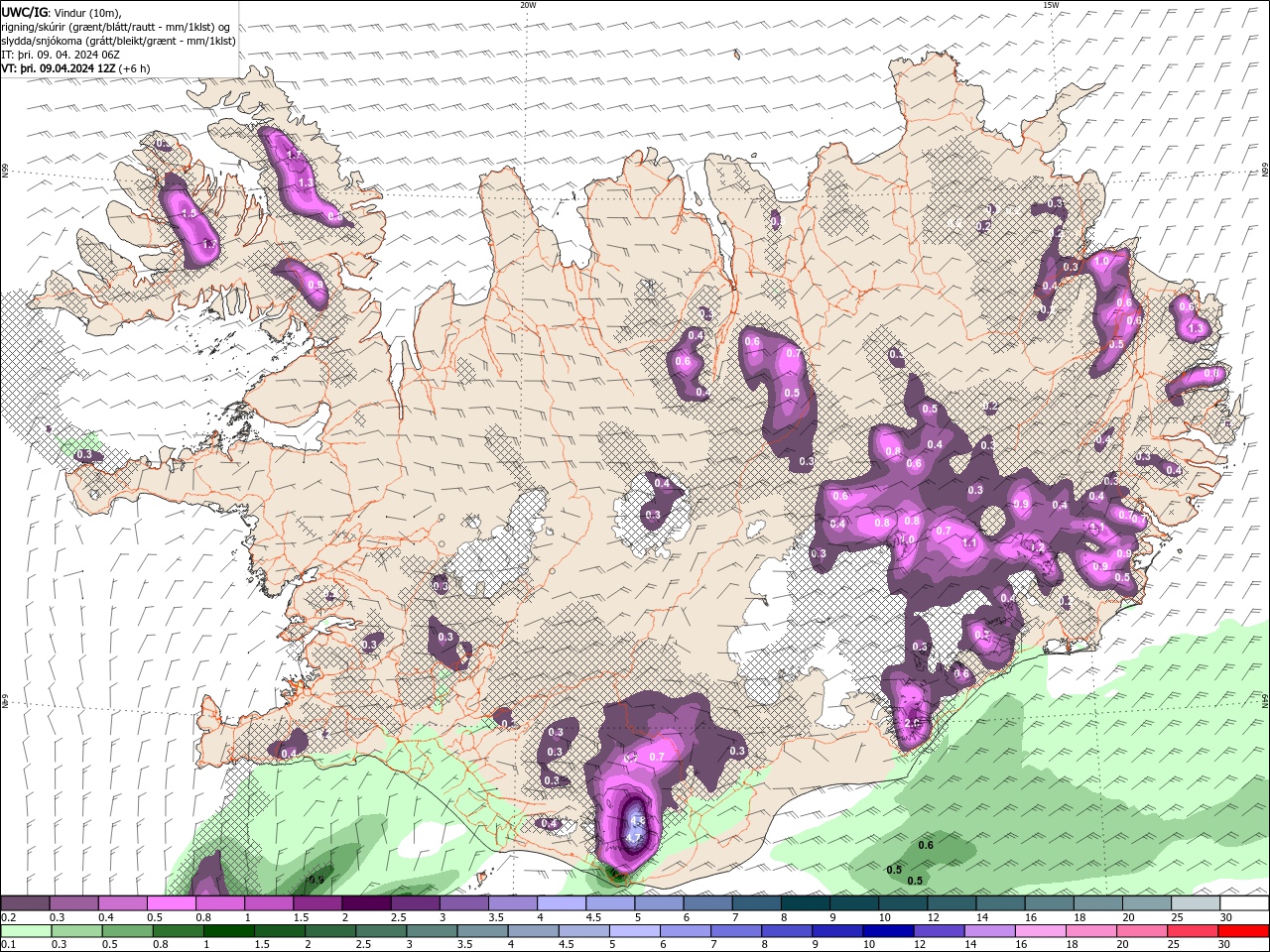The height and width of the screenshot is (952, 1270).
Task: Select the snow legend swatch from 1.5 to 2
Action: click(317, 902)
